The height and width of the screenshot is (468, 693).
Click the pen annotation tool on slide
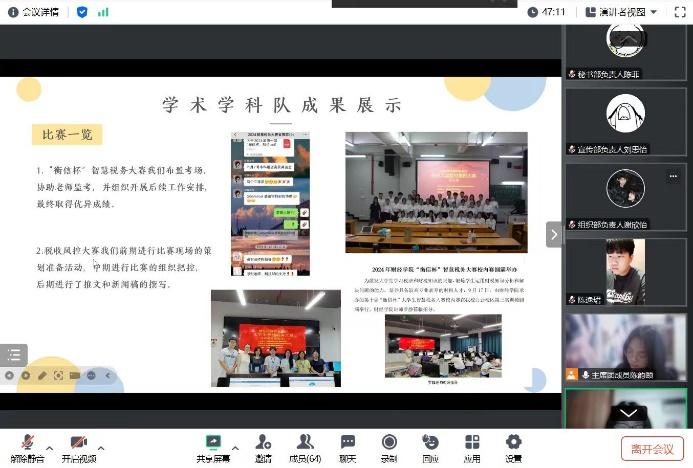point(41,375)
